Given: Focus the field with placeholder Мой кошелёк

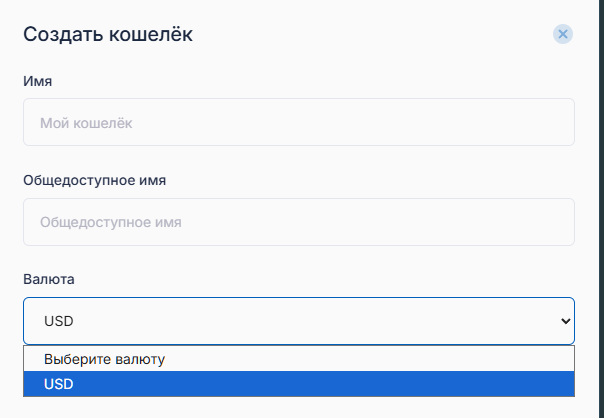Looking at the screenshot, I should point(298,123).
